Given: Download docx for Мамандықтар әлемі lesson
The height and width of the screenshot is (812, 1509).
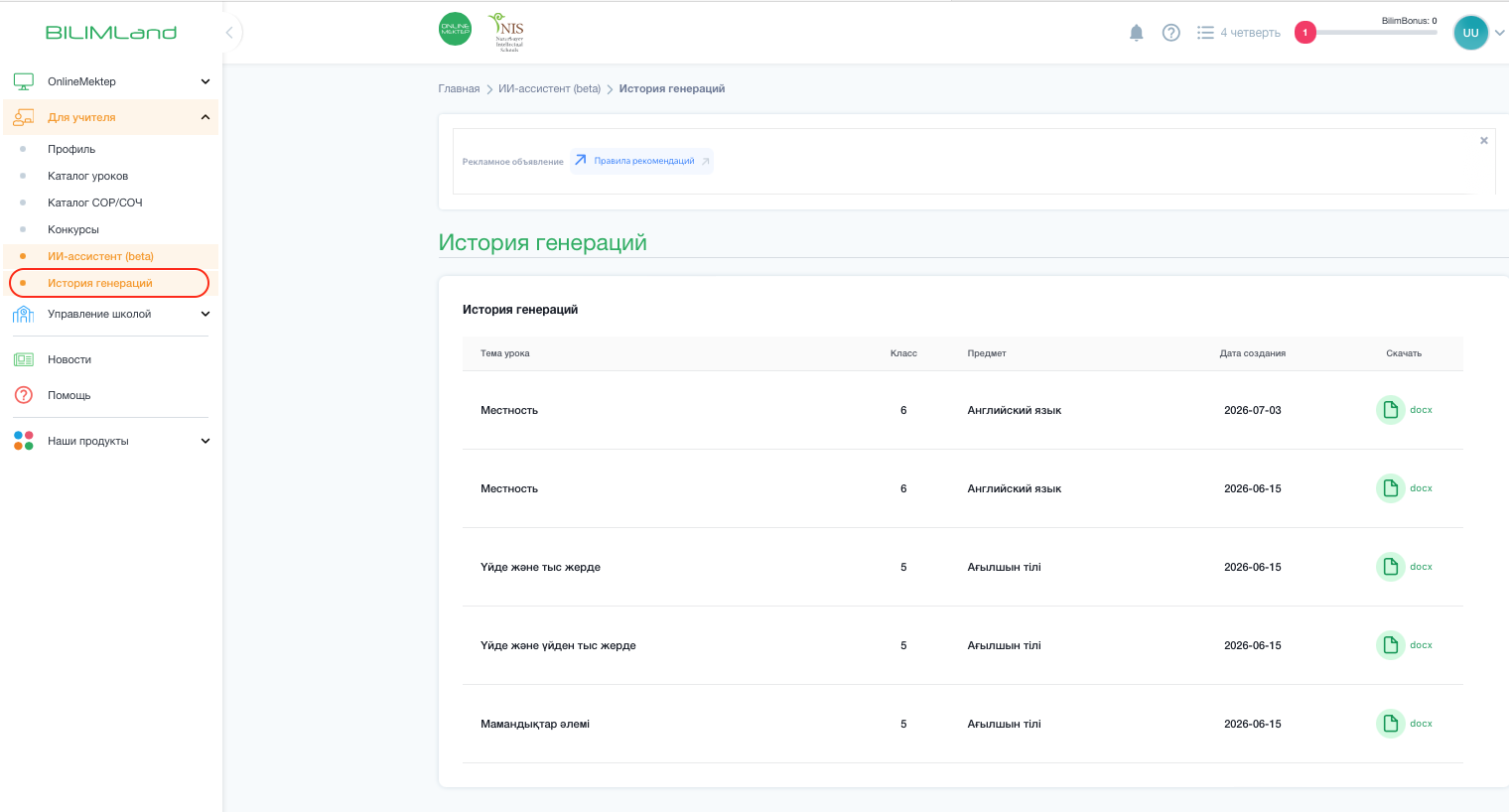Looking at the screenshot, I should [1405, 724].
